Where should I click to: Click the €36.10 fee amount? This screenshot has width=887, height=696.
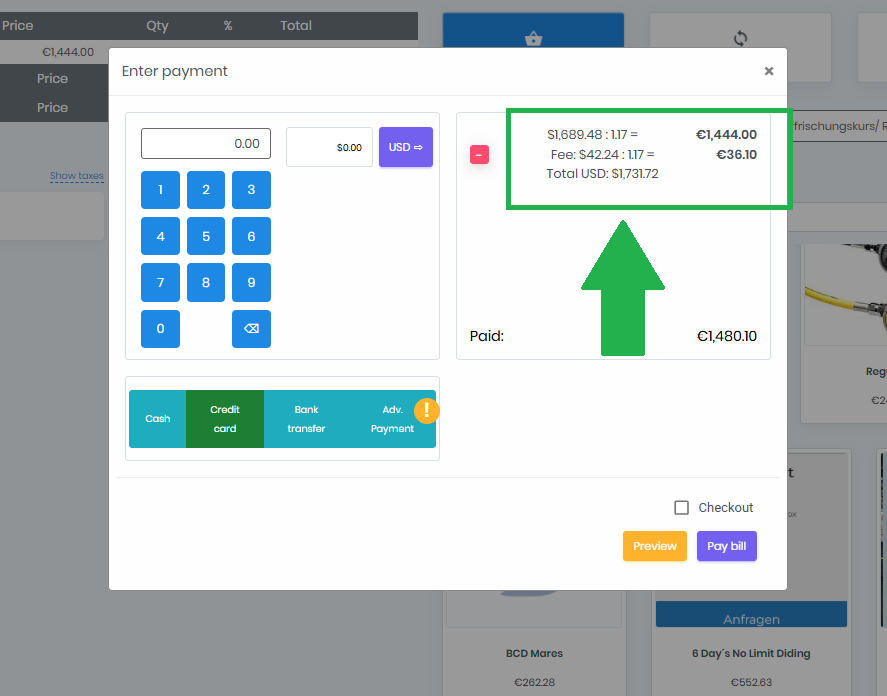point(737,154)
